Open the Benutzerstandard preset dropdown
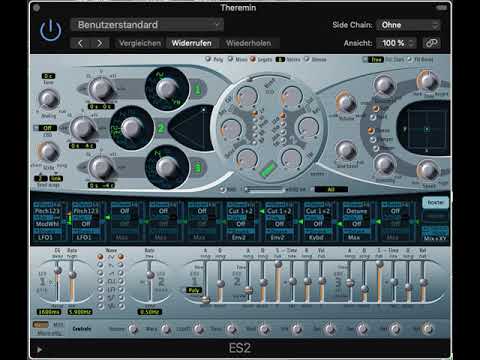 point(147,25)
